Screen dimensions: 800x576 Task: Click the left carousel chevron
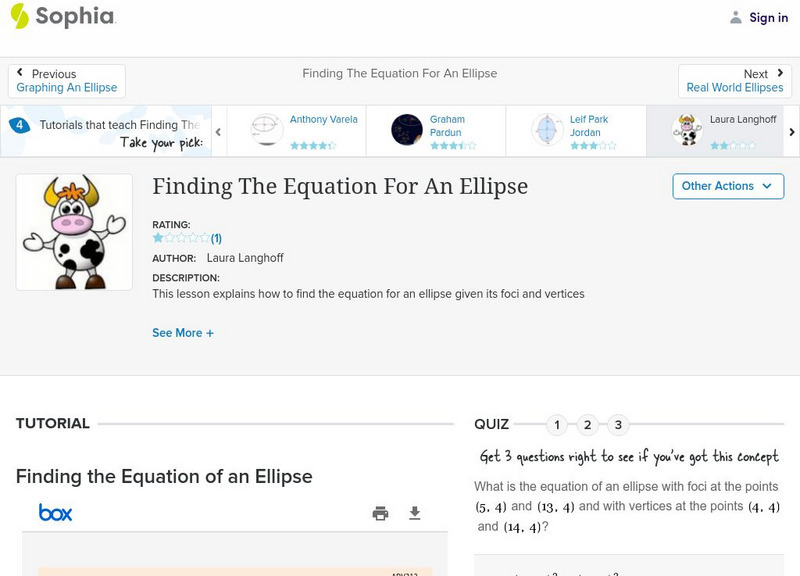[217, 130]
